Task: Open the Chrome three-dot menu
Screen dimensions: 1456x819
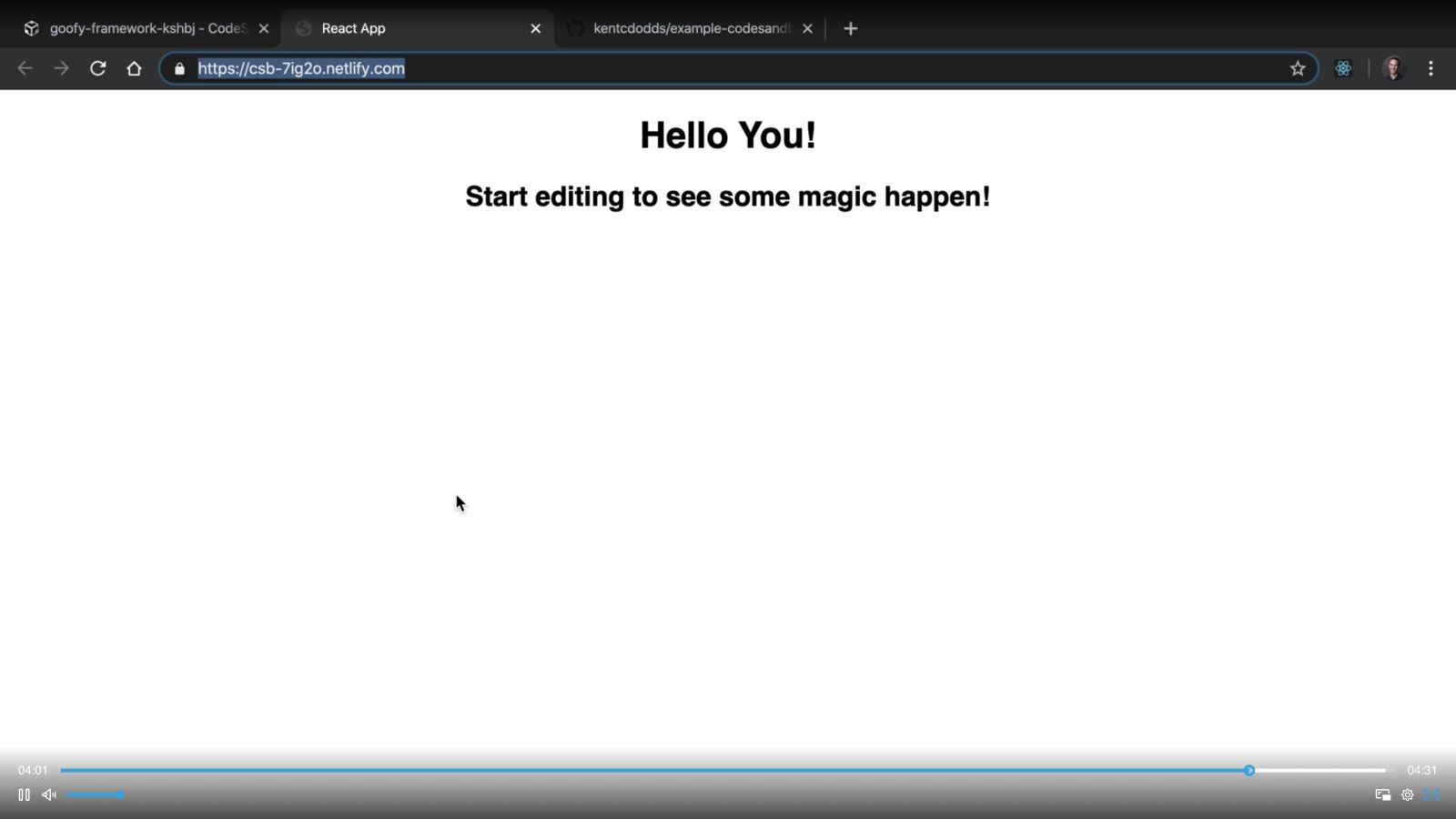Action: [x=1431, y=68]
